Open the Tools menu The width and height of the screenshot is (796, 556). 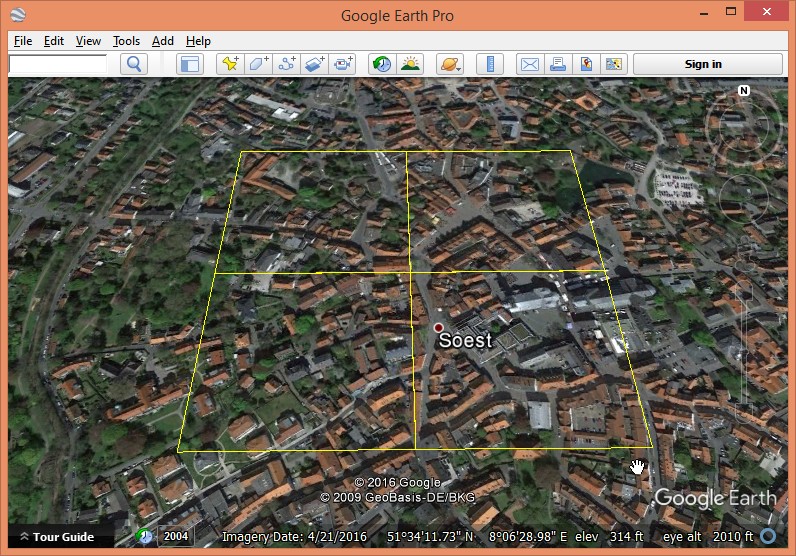(126, 41)
